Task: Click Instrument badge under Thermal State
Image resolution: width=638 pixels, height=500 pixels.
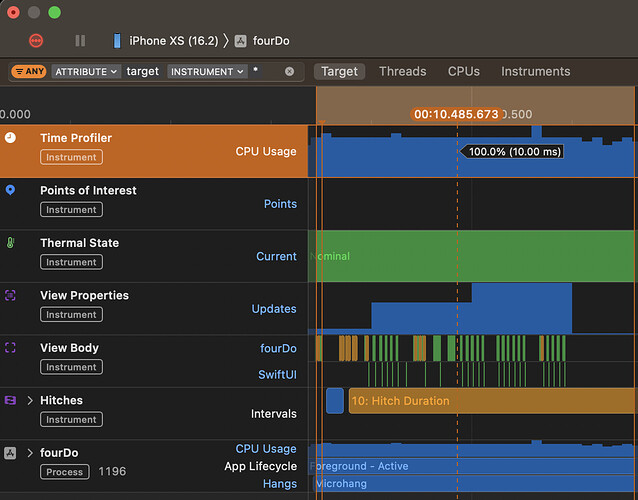Action: tap(71, 262)
